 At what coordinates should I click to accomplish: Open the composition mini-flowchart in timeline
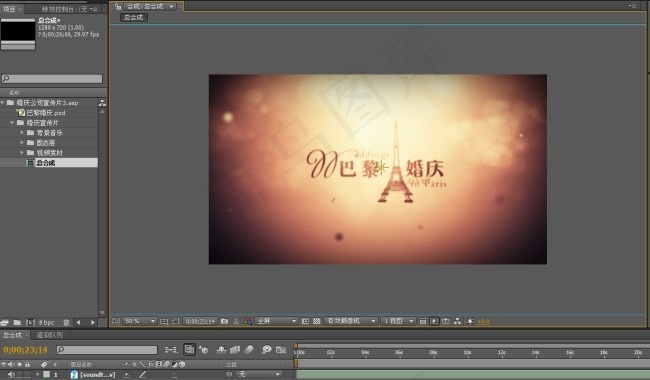[x=171, y=350]
